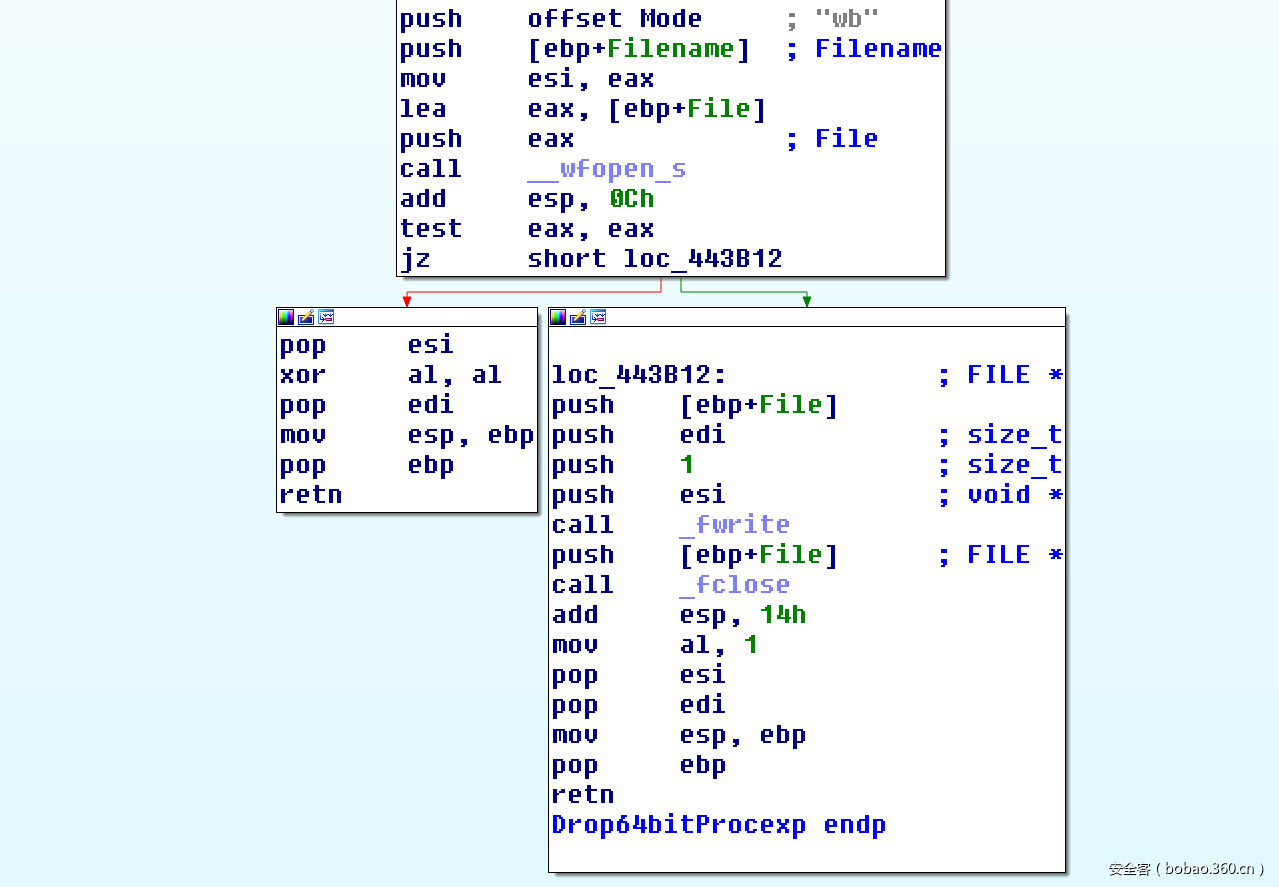This screenshot has height=887, width=1279.
Task: Click the blue Filename comment text
Action: tap(878, 48)
